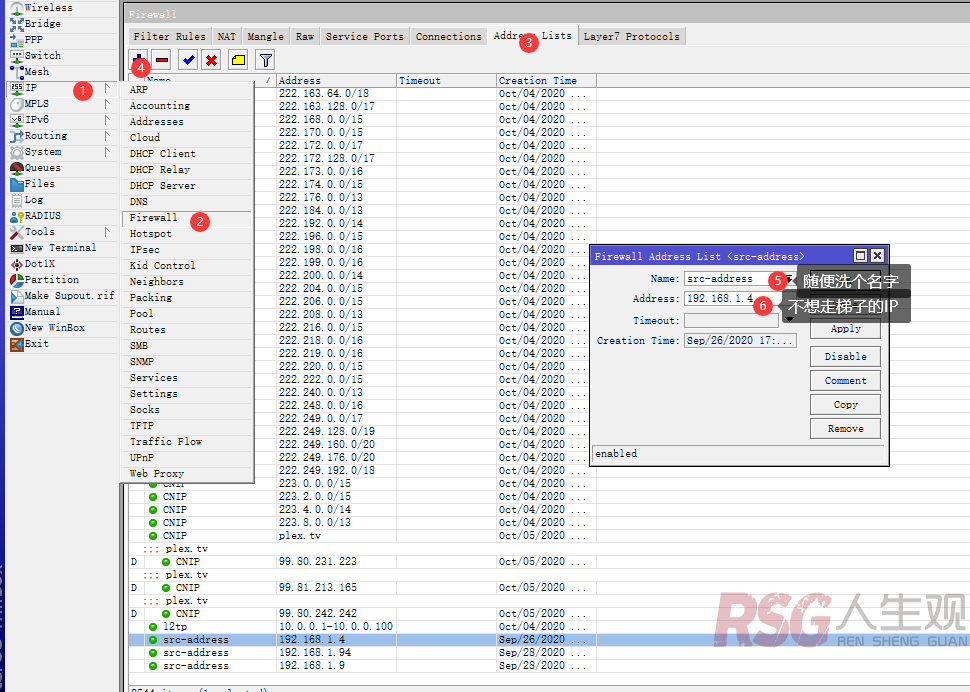
Task: Select DNS in the IP submenu
Action: coord(187,202)
